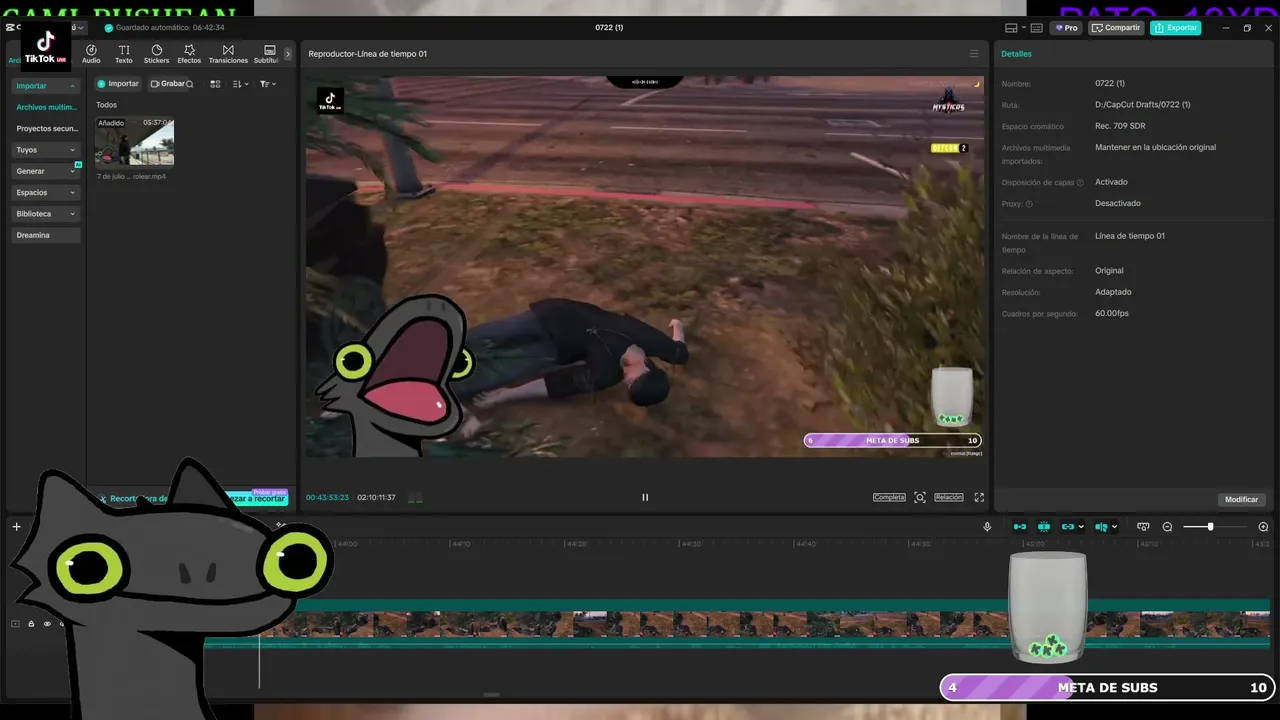Select Archivos multimedia in the sidebar

pos(46,107)
